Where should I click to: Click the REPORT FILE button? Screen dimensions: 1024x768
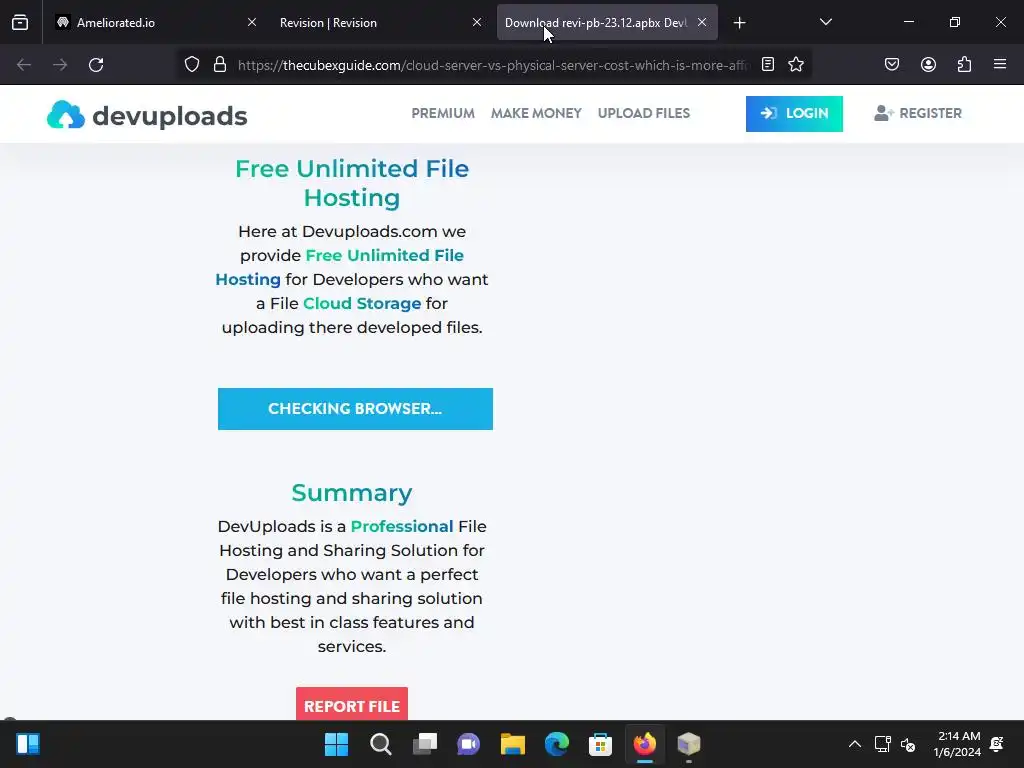[351, 705]
